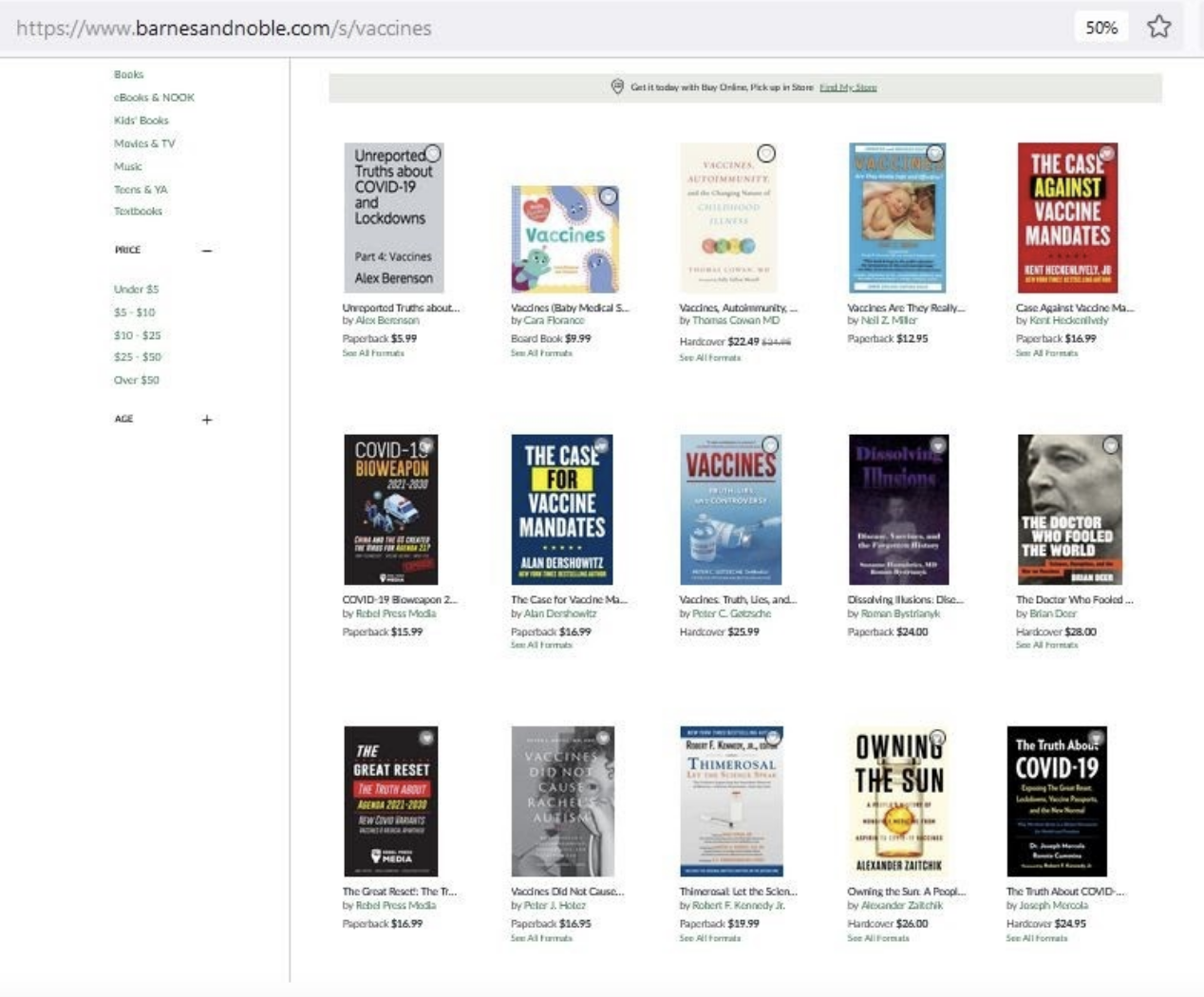Image resolution: width=1204 pixels, height=997 pixels.
Task: Click the Find My Store link
Action: tap(848, 87)
